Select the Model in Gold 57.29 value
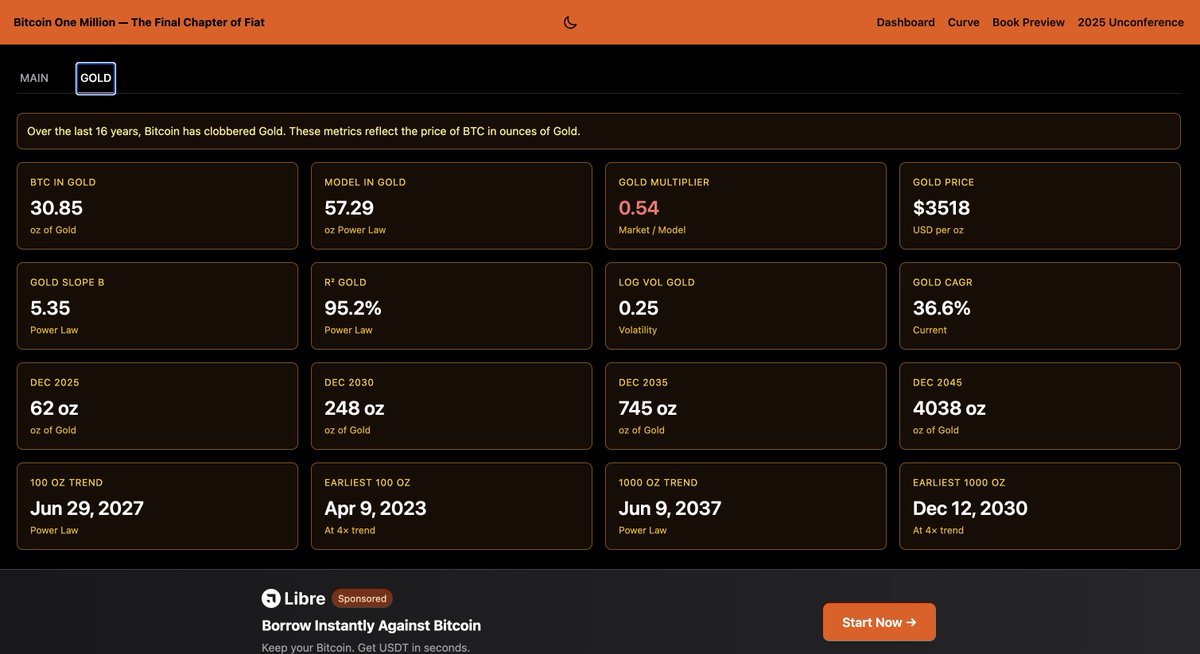The width and height of the screenshot is (1200, 654). [x=350, y=208]
